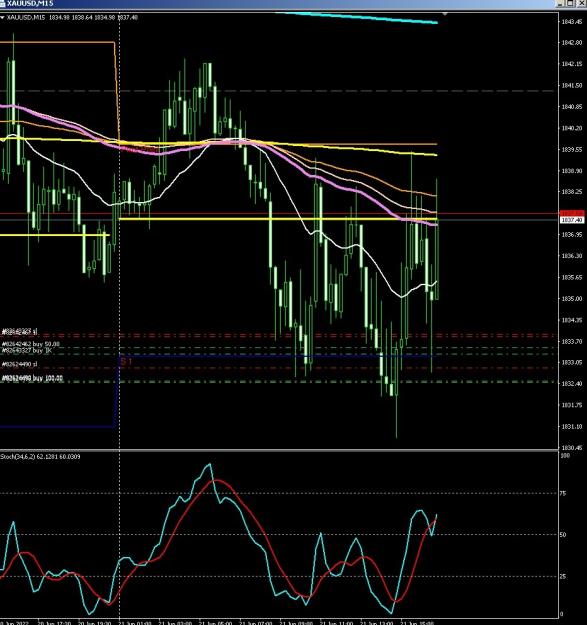
Task: Click price scale value 1843.45
Action: coord(572,22)
